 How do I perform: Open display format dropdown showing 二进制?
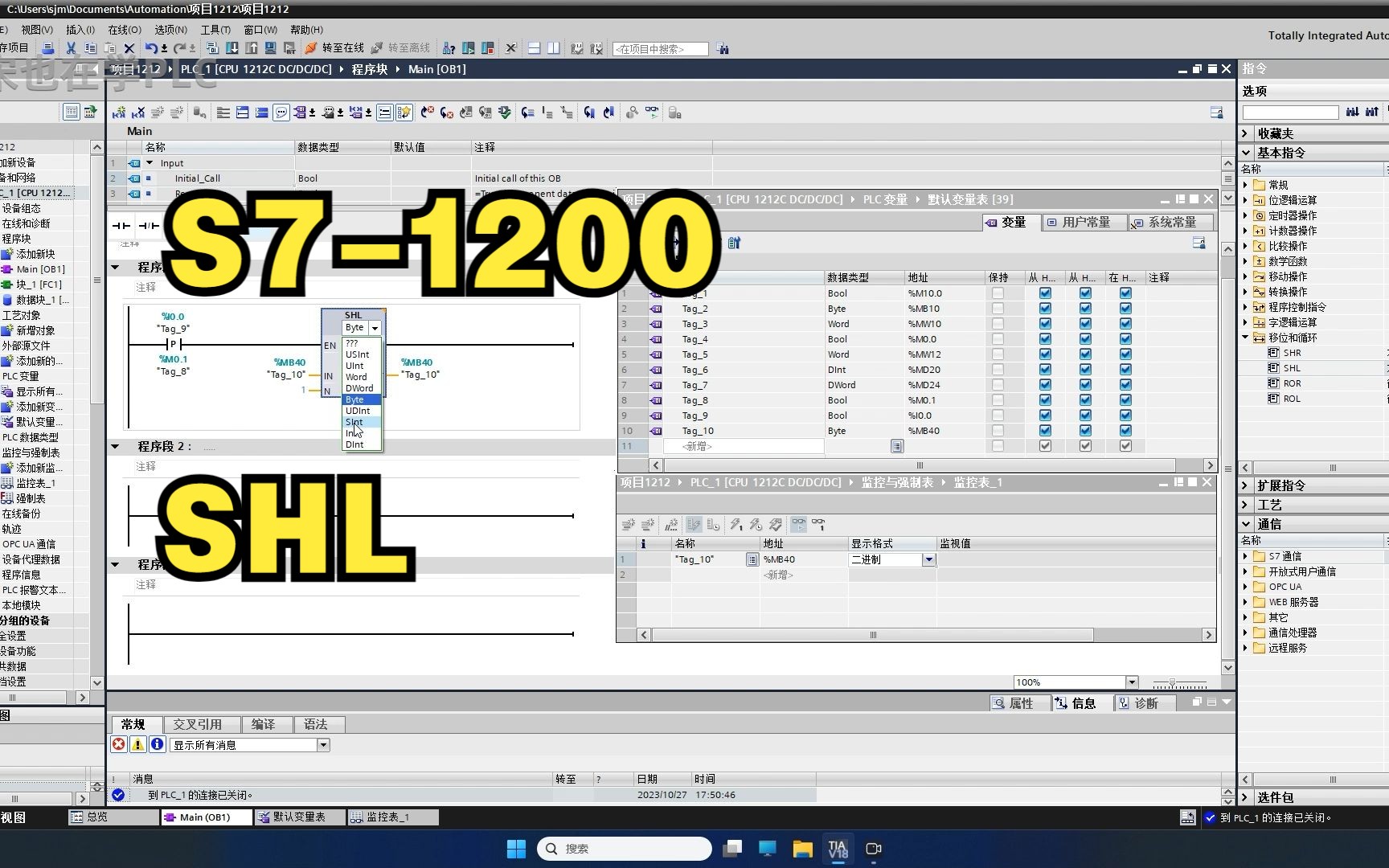pyautogui.click(x=928, y=559)
